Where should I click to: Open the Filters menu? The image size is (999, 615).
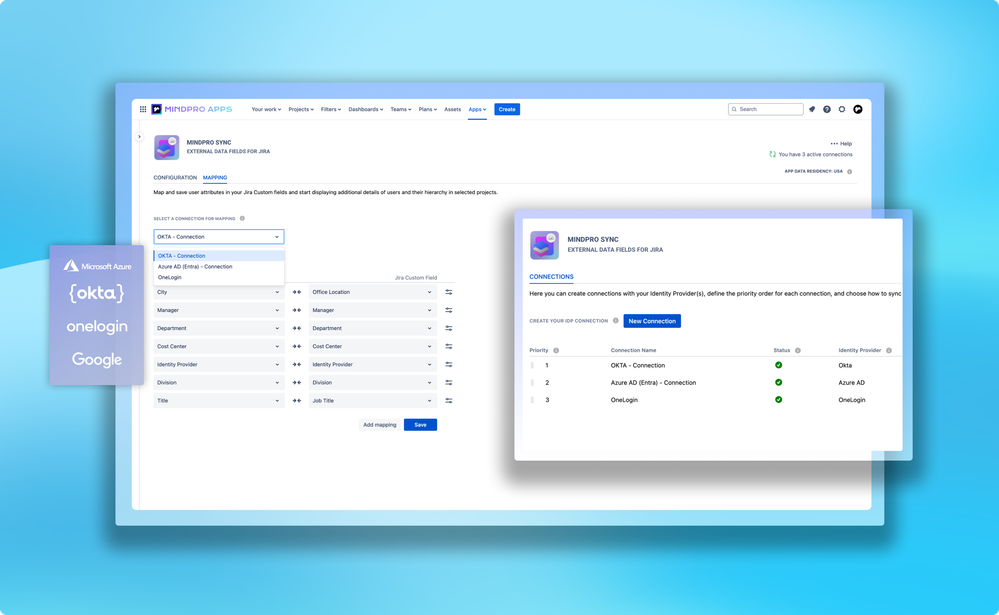tap(331, 109)
